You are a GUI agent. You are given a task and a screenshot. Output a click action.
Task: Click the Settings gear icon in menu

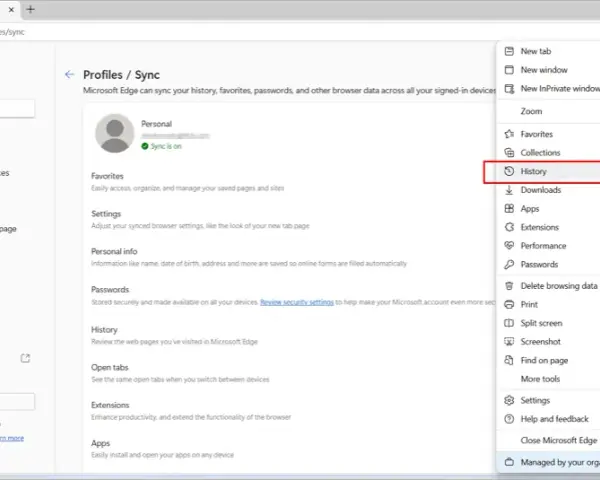(509, 400)
